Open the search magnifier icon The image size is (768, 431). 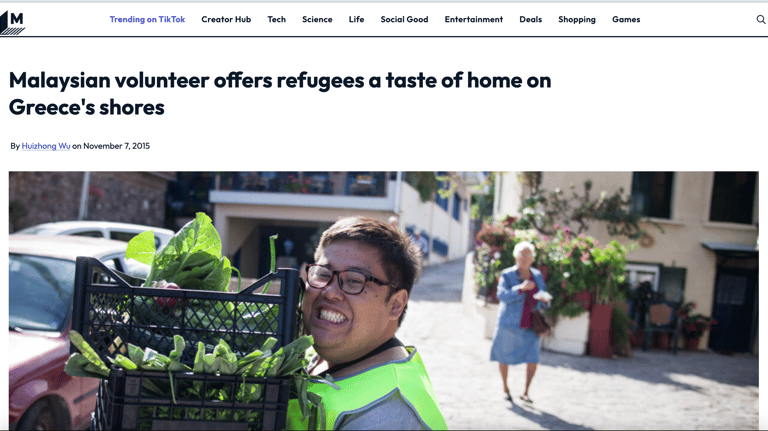761,20
